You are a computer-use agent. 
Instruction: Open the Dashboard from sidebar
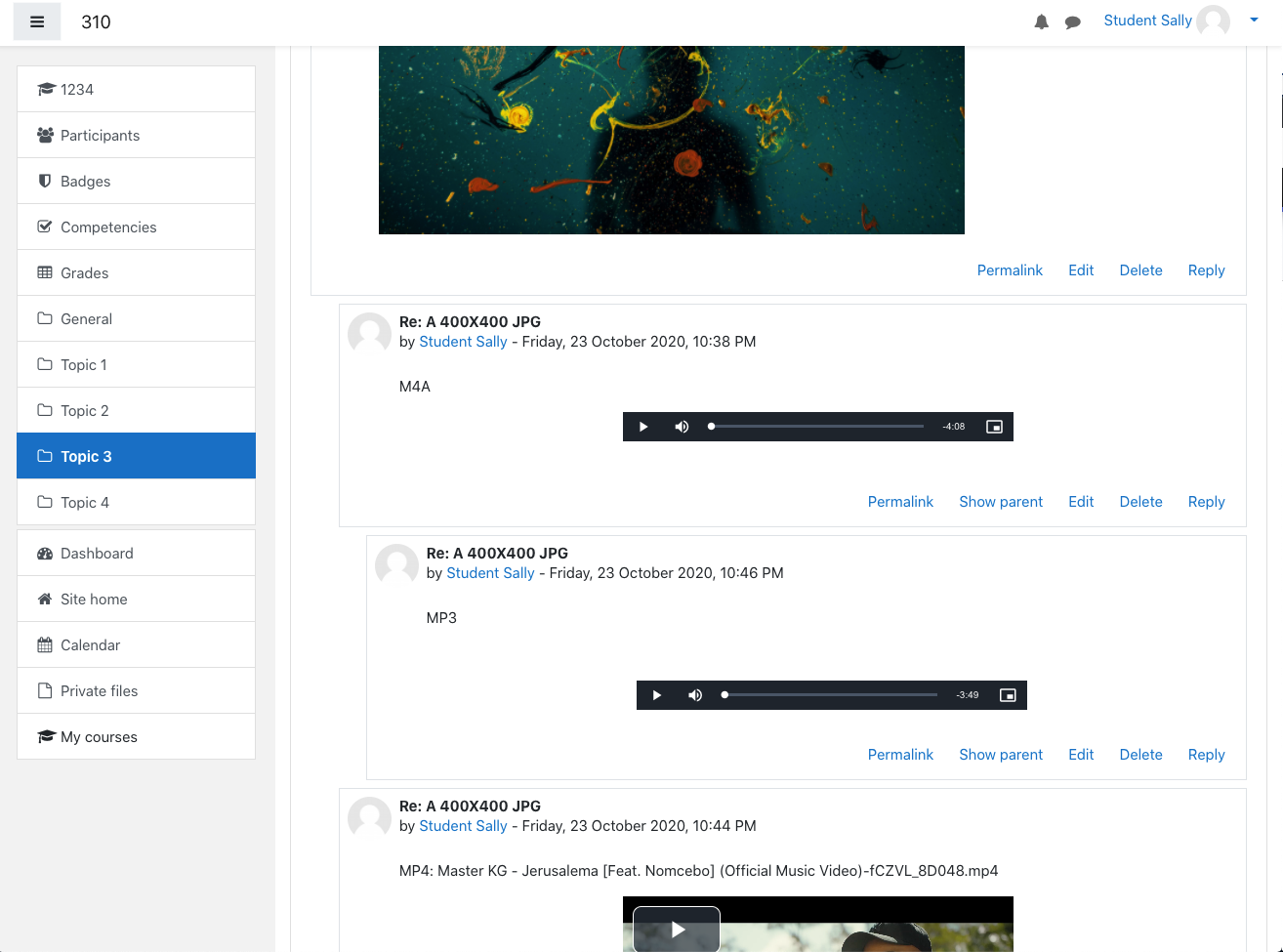(x=137, y=553)
